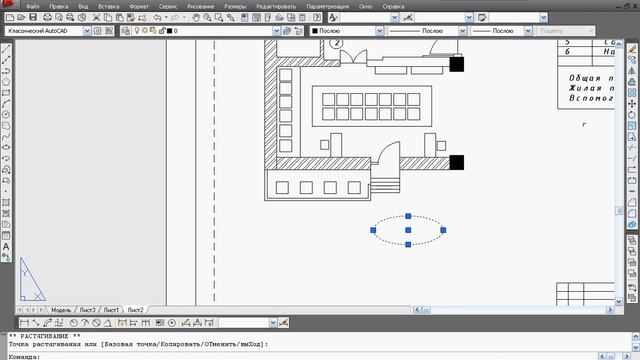Expand the lineweight Послою dropdown
The image size is (640, 360).
point(528,31)
